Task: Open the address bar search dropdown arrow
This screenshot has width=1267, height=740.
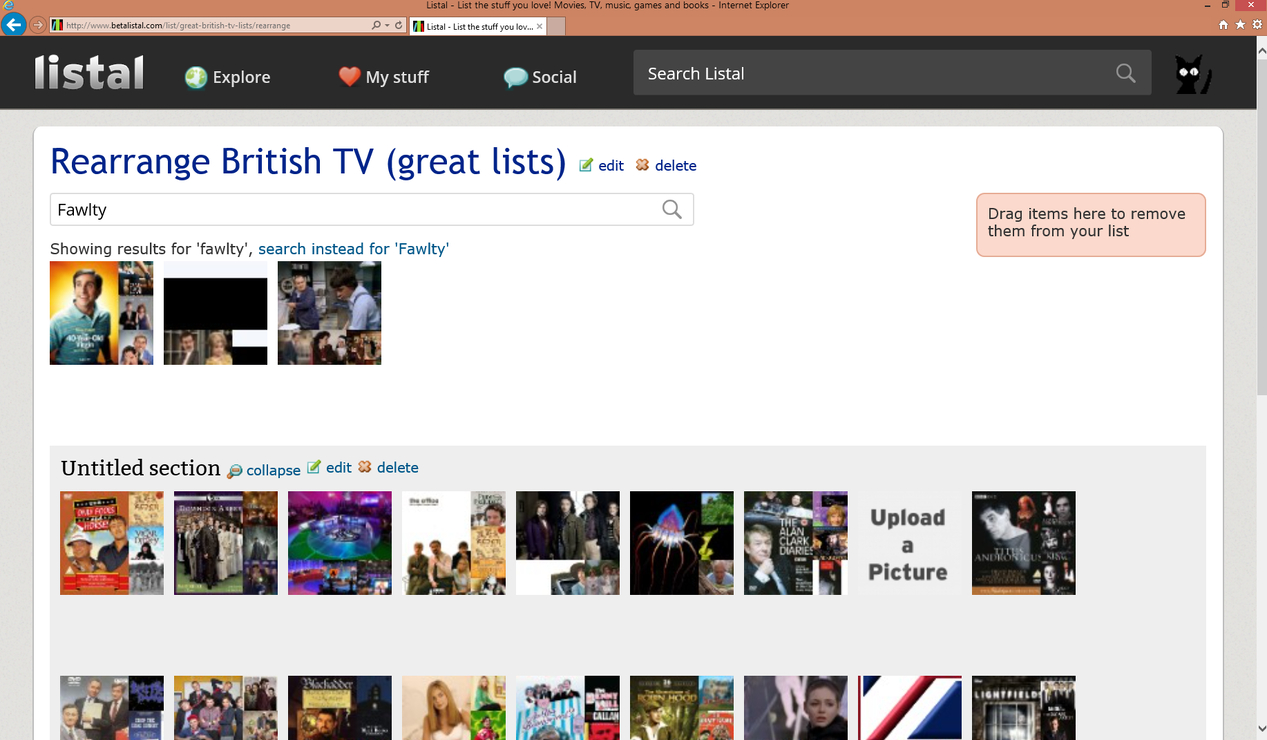Action: pyautogui.click(x=387, y=25)
